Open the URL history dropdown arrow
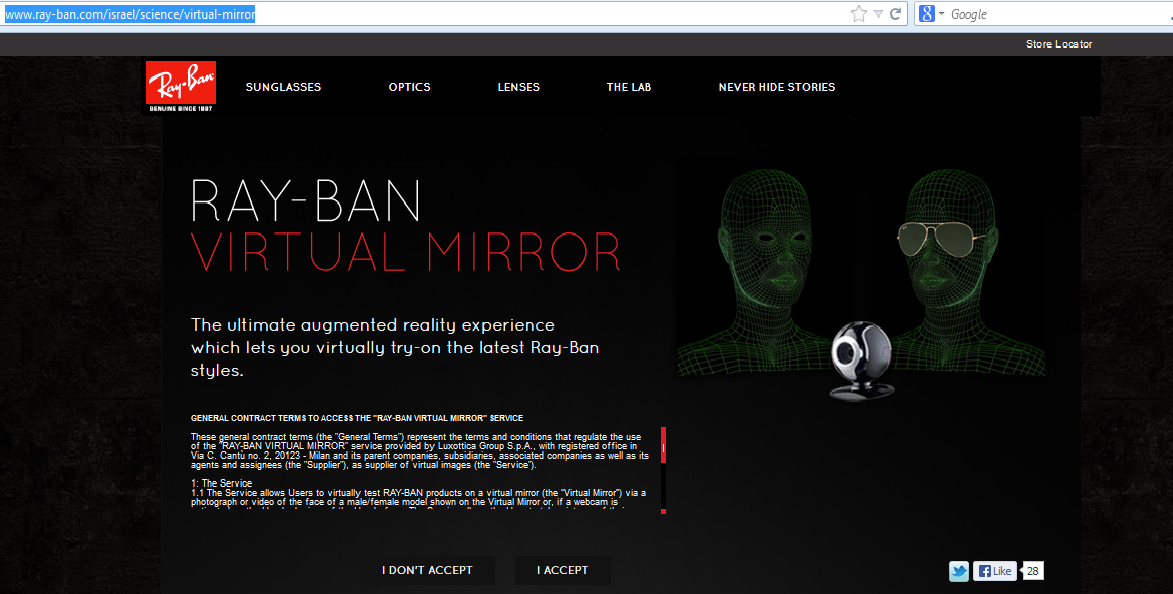1173x594 pixels. [x=878, y=14]
